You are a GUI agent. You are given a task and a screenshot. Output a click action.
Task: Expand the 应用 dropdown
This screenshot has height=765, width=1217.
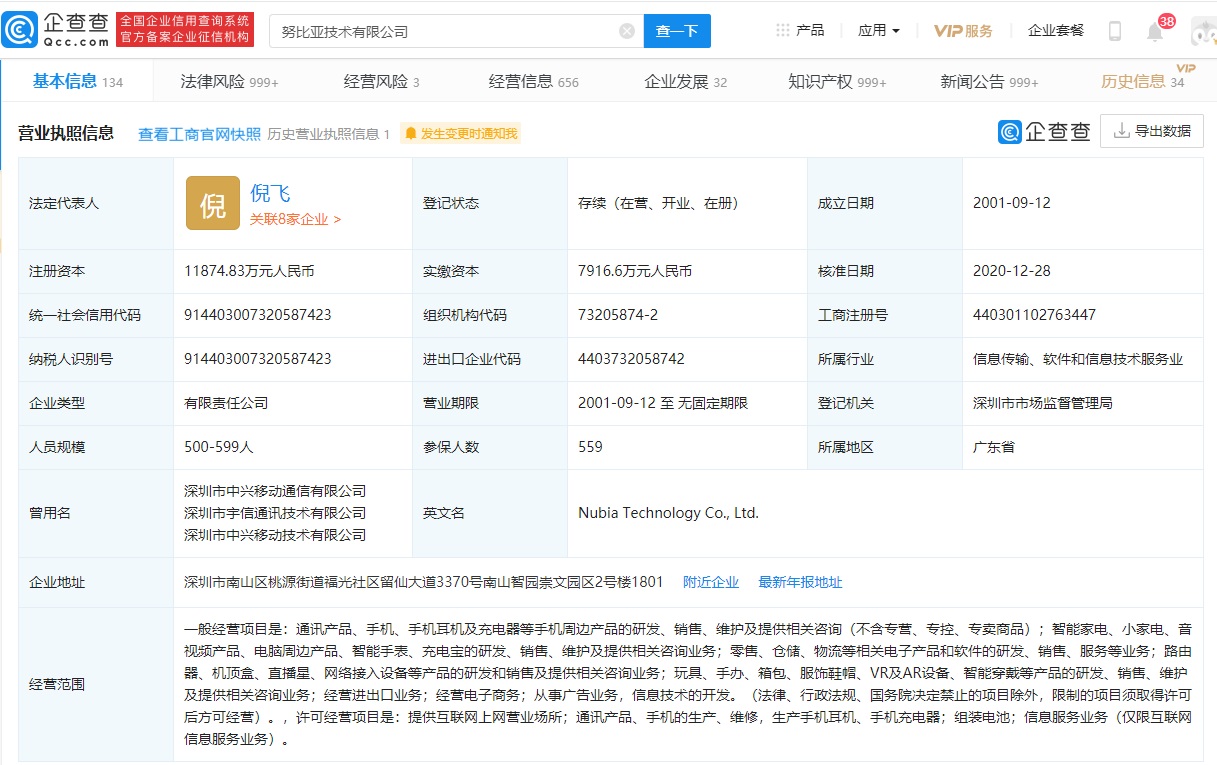pyautogui.click(x=879, y=31)
